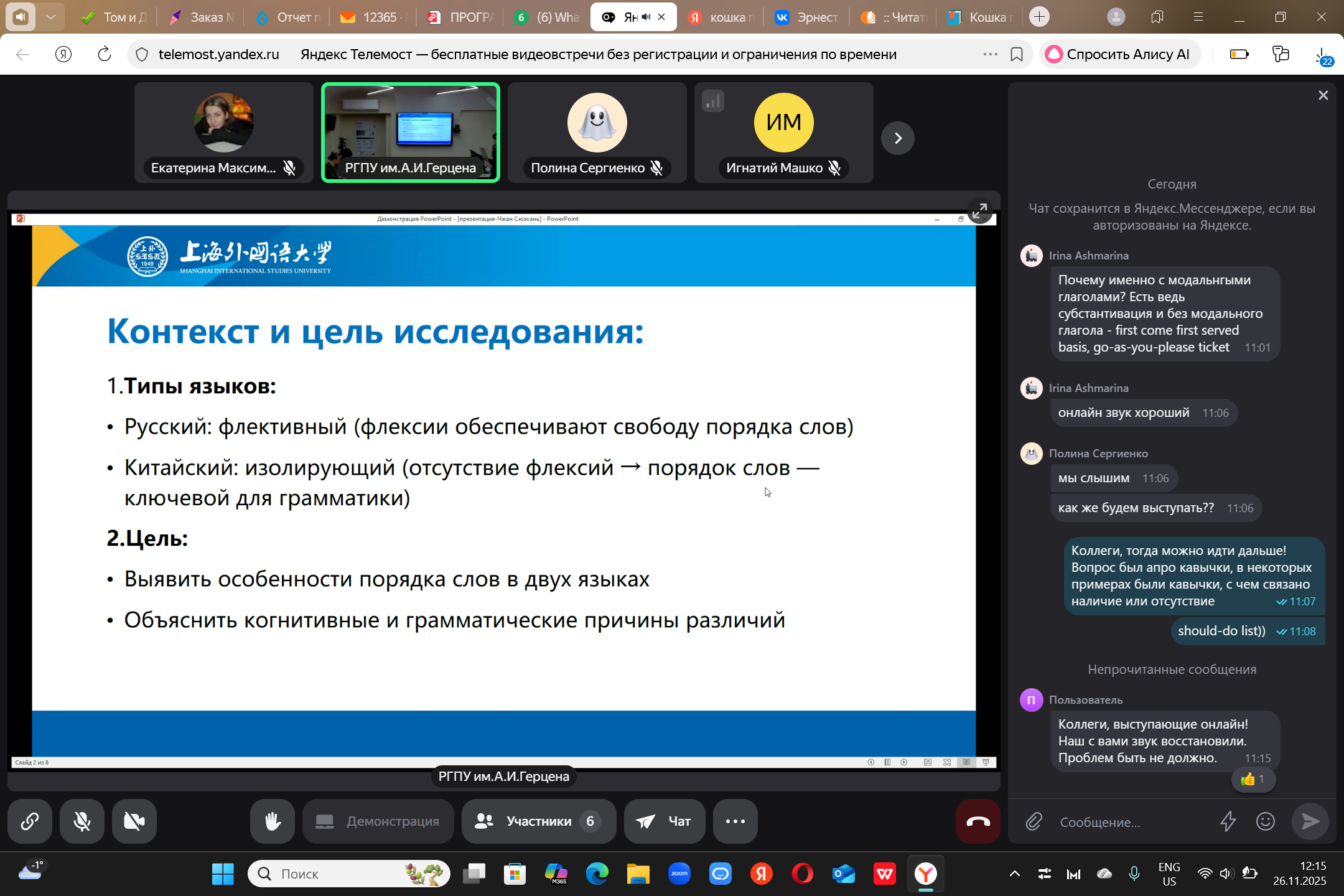Expand the shared presentation to fullscreen
Viewport: 1344px width, 896px height.
tap(980, 211)
